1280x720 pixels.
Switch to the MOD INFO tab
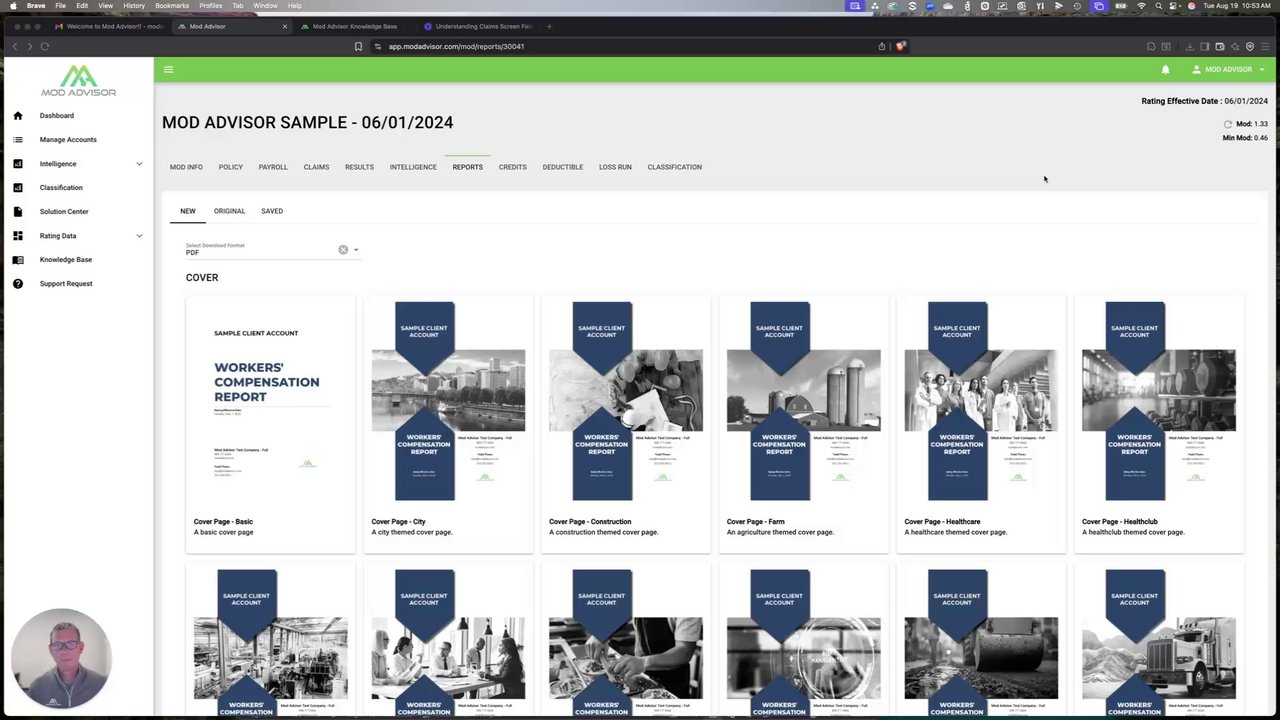coord(186,167)
